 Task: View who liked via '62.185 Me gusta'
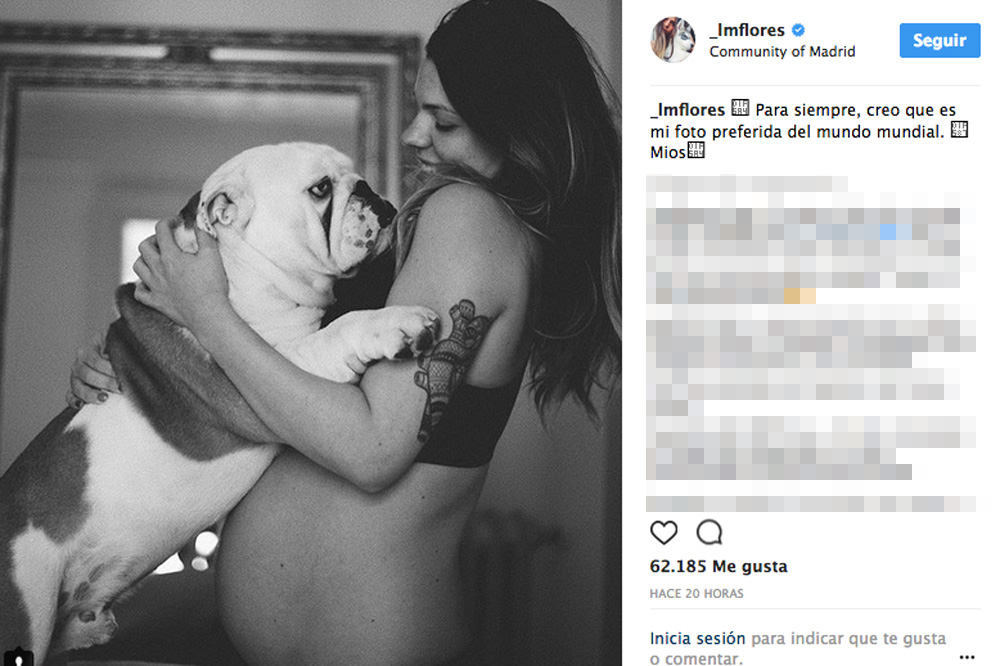[x=718, y=566]
